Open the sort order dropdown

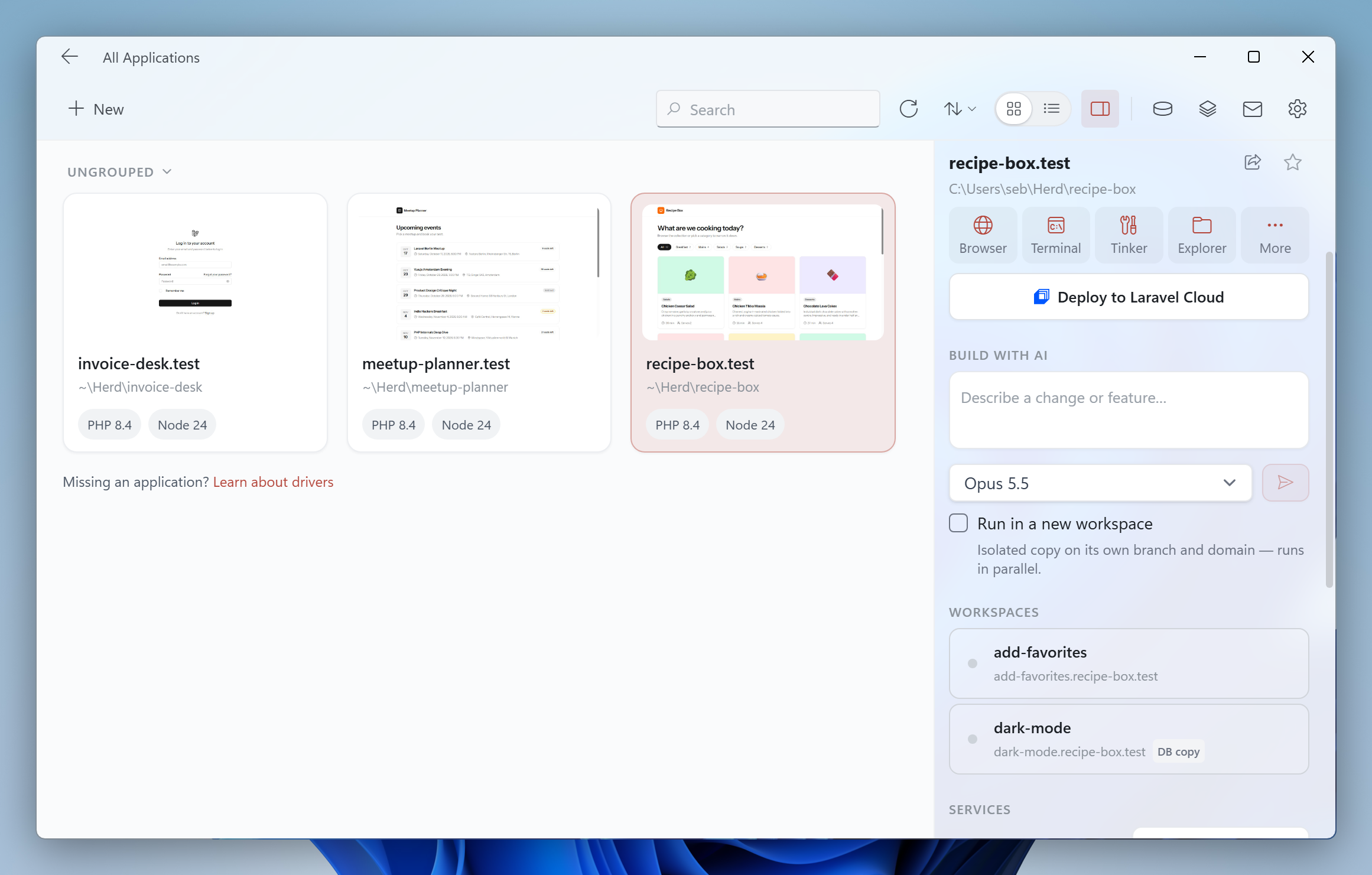pos(960,109)
